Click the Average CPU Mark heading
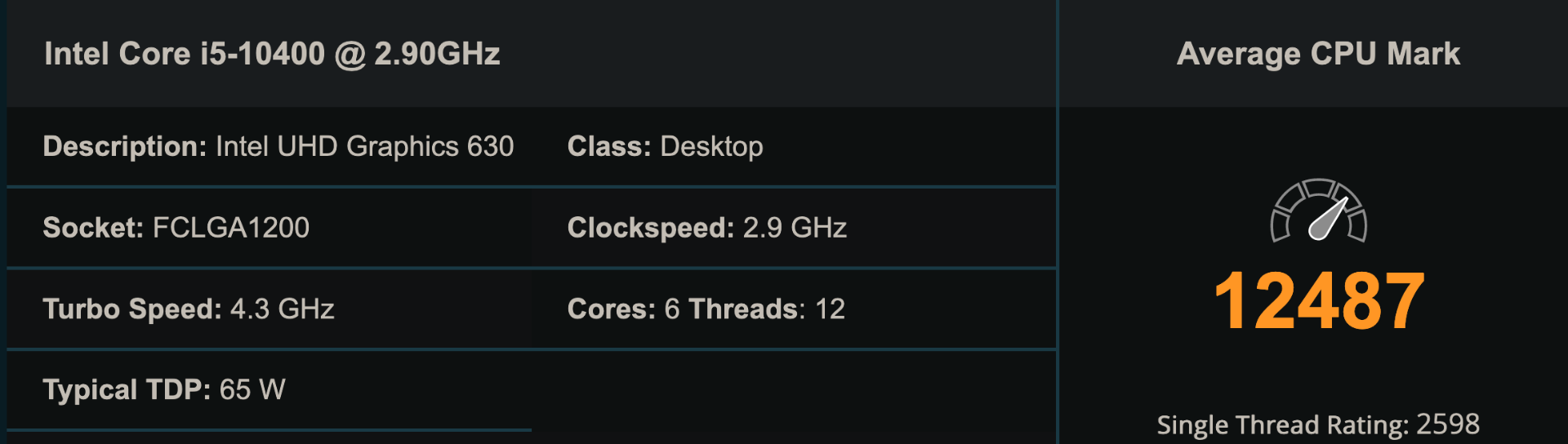 pos(1318,54)
